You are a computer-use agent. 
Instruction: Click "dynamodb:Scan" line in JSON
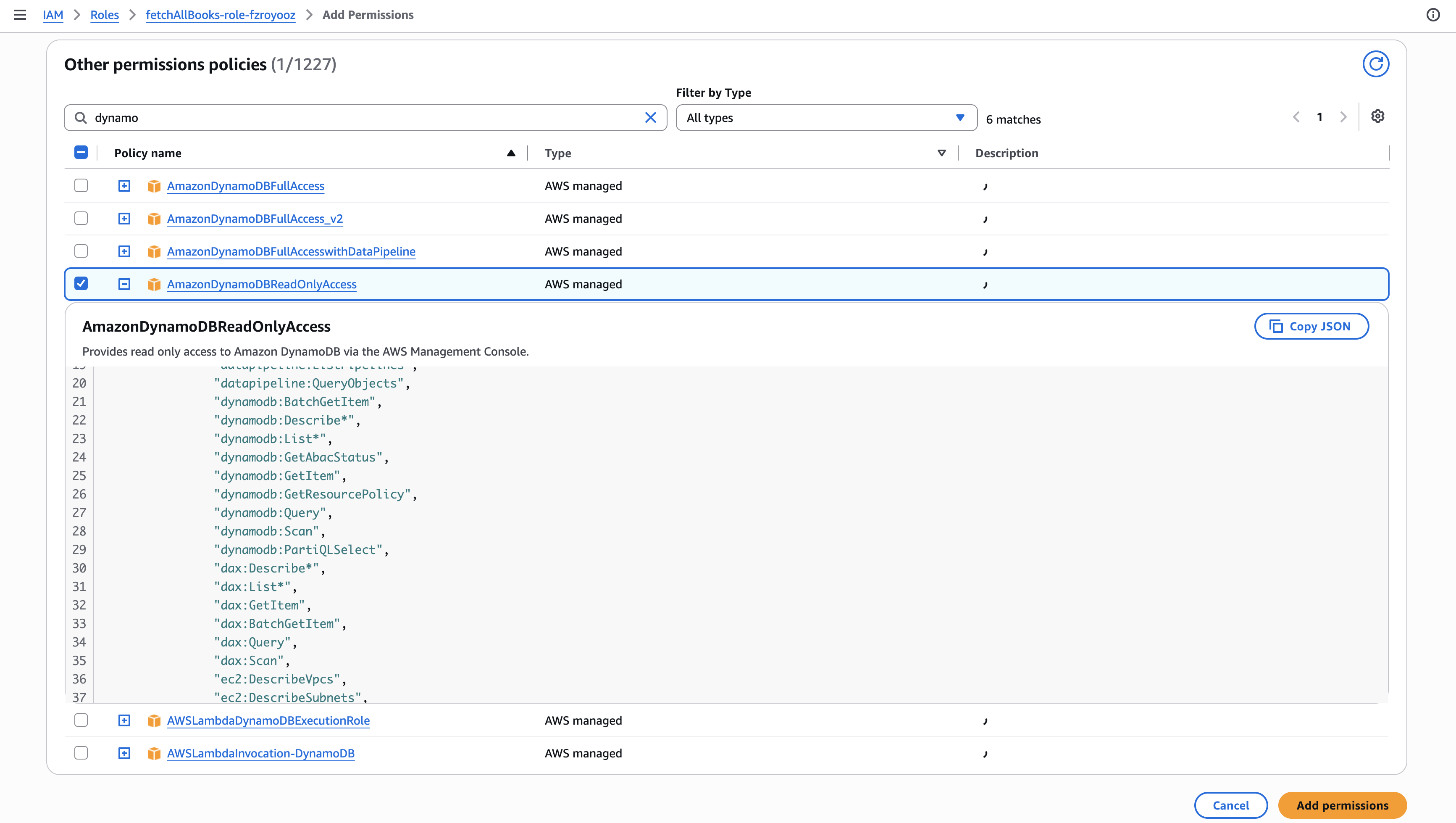point(269,531)
